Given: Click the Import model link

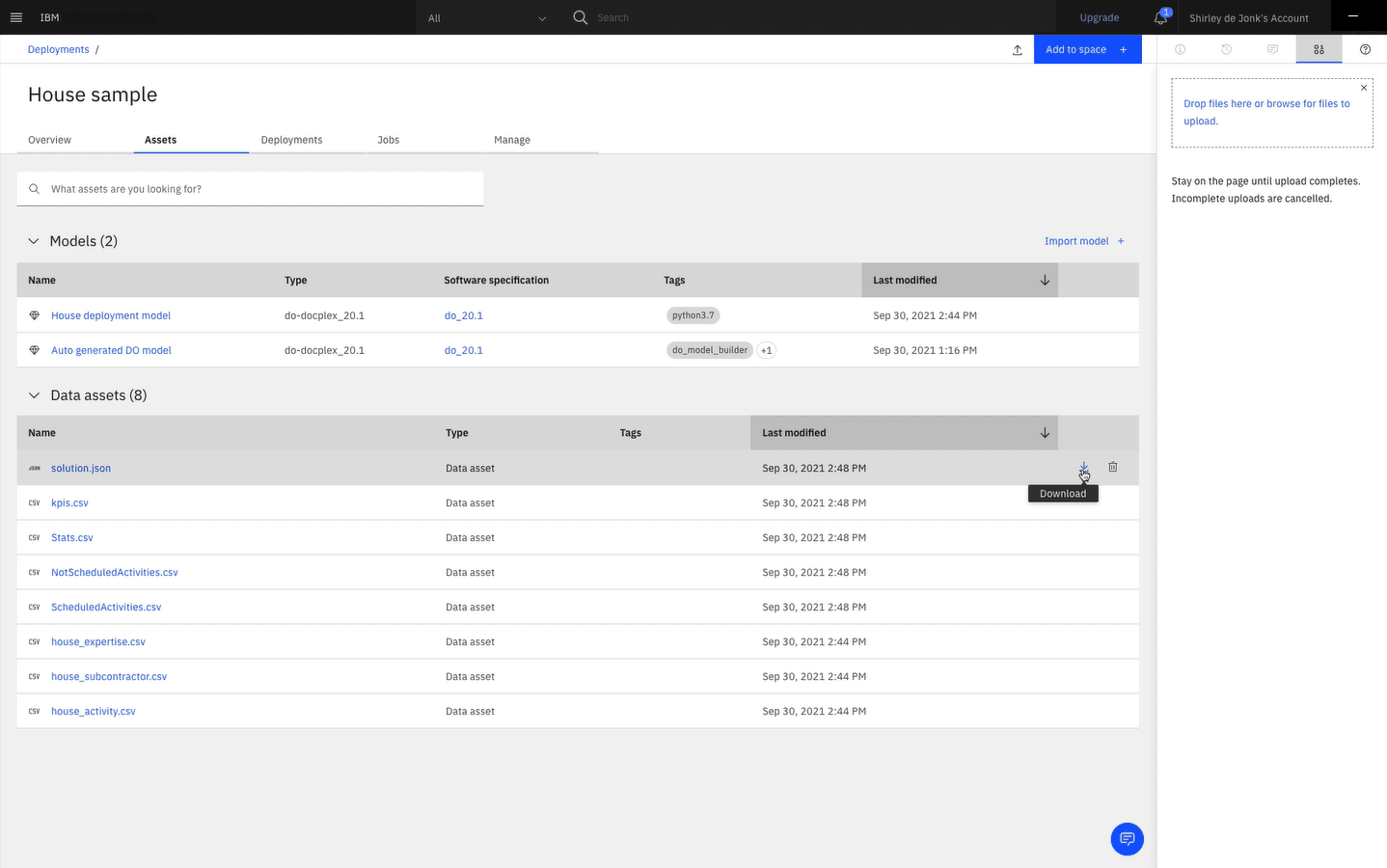Looking at the screenshot, I should (1075, 241).
